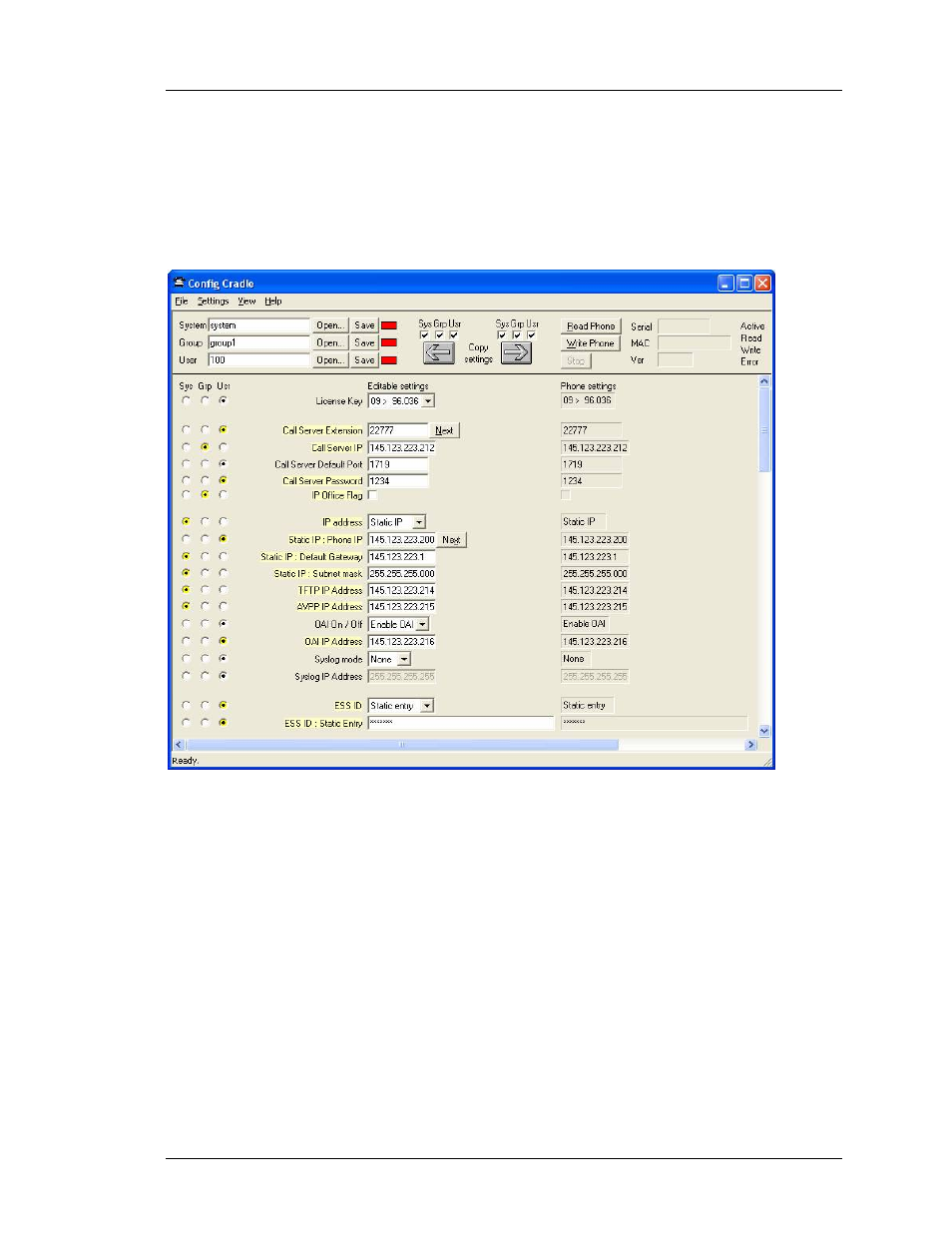Viewport: 952px width, 1233px height.
Task: Open the File menu
Action: coord(181,301)
